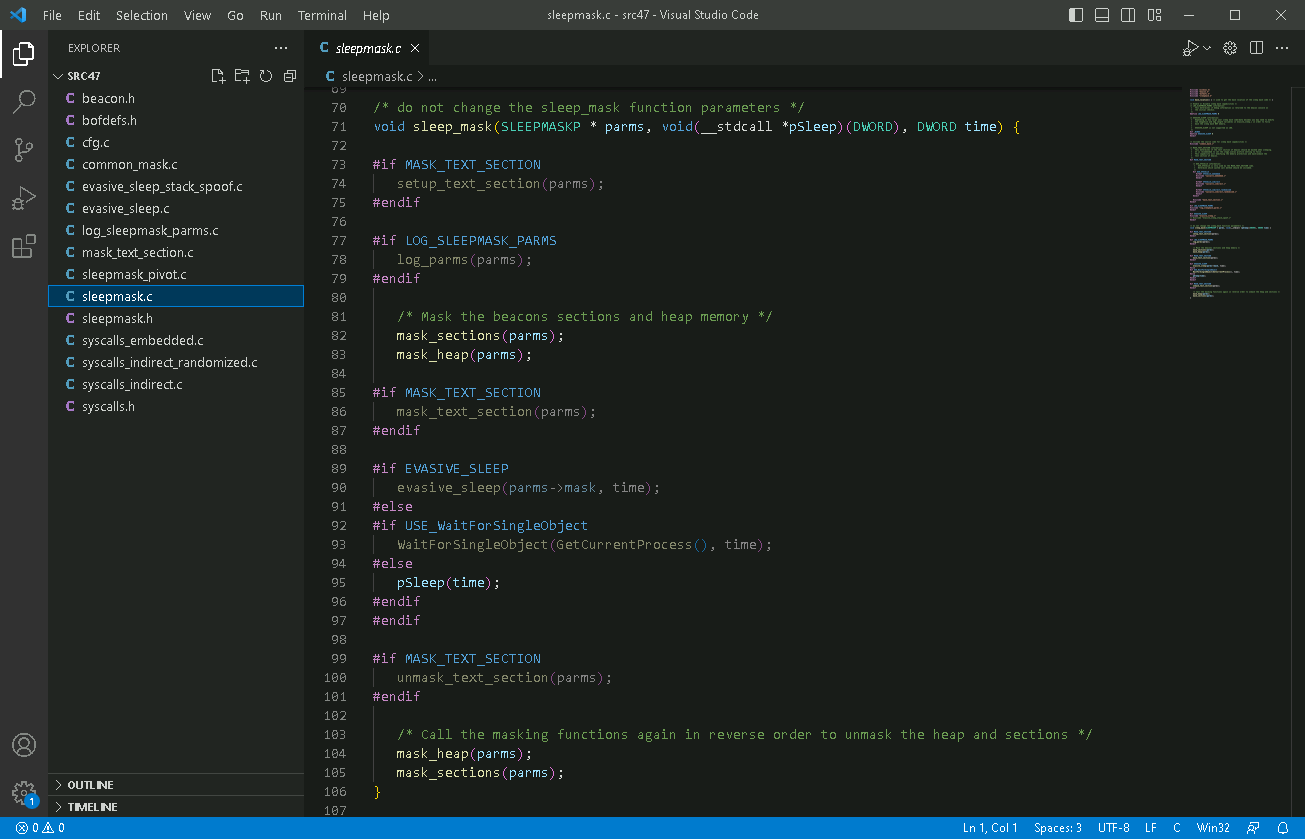Open syscalls_embedded.c in the file list

142,341
